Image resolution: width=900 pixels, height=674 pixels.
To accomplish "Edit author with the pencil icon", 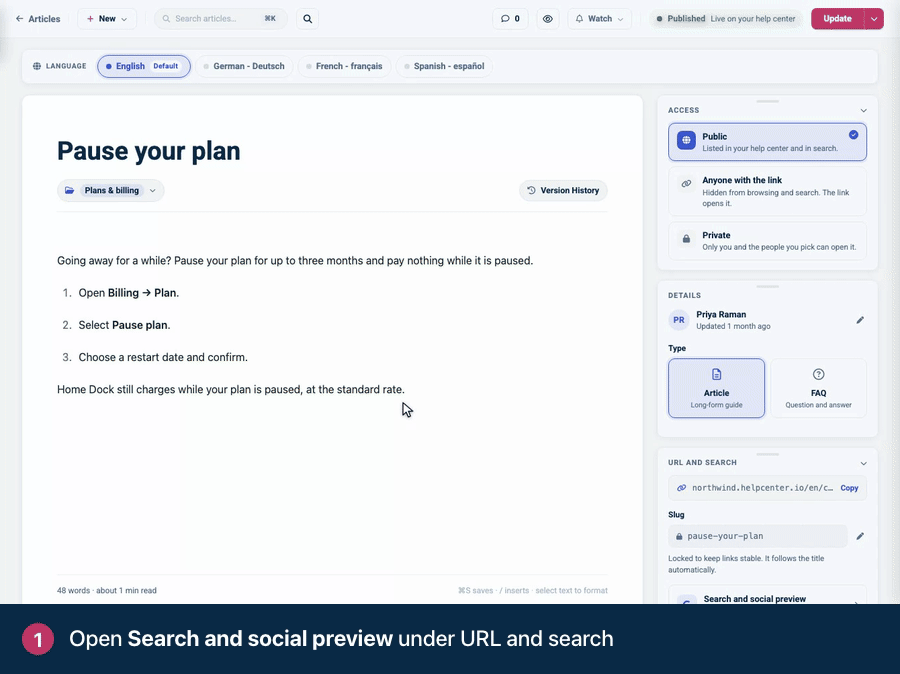I will 860,320.
